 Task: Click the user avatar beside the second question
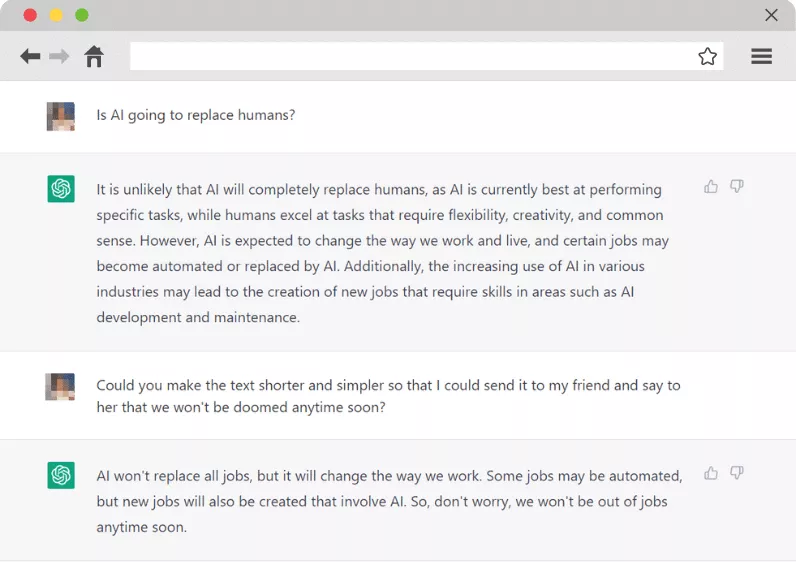(x=61, y=387)
